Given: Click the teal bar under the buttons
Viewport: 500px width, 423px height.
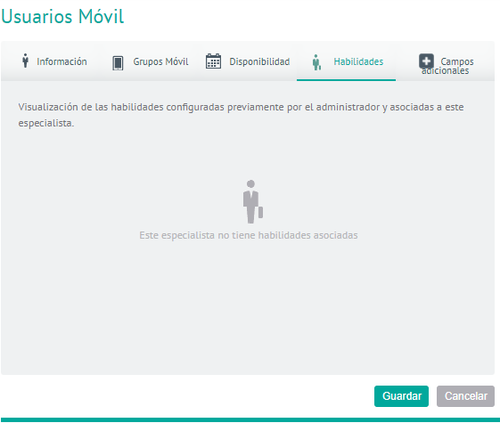Looking at the screenshot, I should tap(250, 420).
